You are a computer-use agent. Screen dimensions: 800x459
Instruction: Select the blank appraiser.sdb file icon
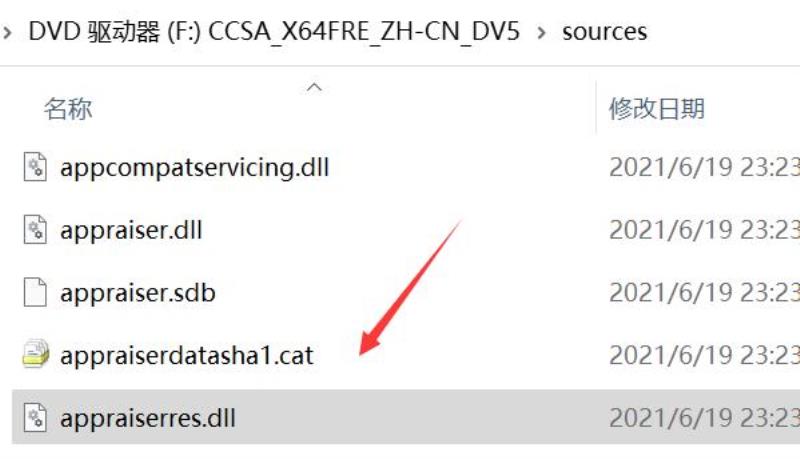35,293
